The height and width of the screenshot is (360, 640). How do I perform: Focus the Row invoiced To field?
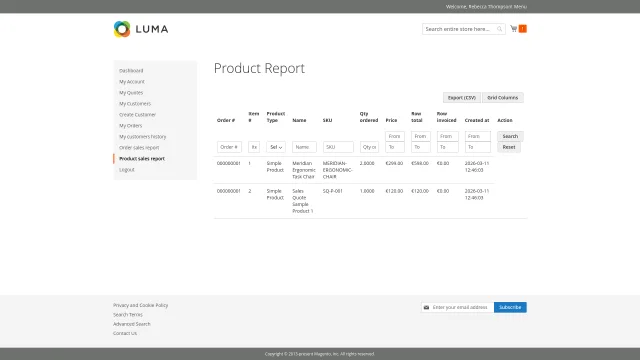pos(448,147)
